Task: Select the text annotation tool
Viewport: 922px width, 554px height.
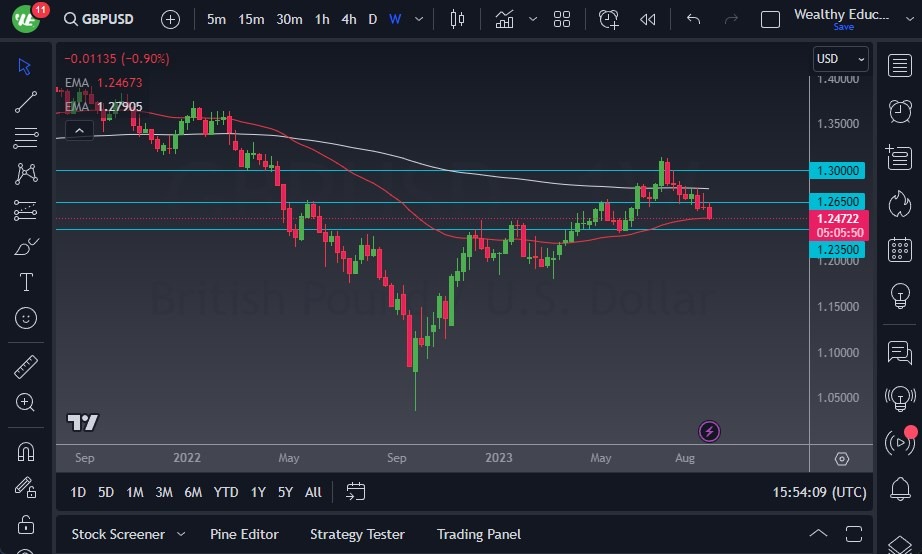Action: pos(26,282)
